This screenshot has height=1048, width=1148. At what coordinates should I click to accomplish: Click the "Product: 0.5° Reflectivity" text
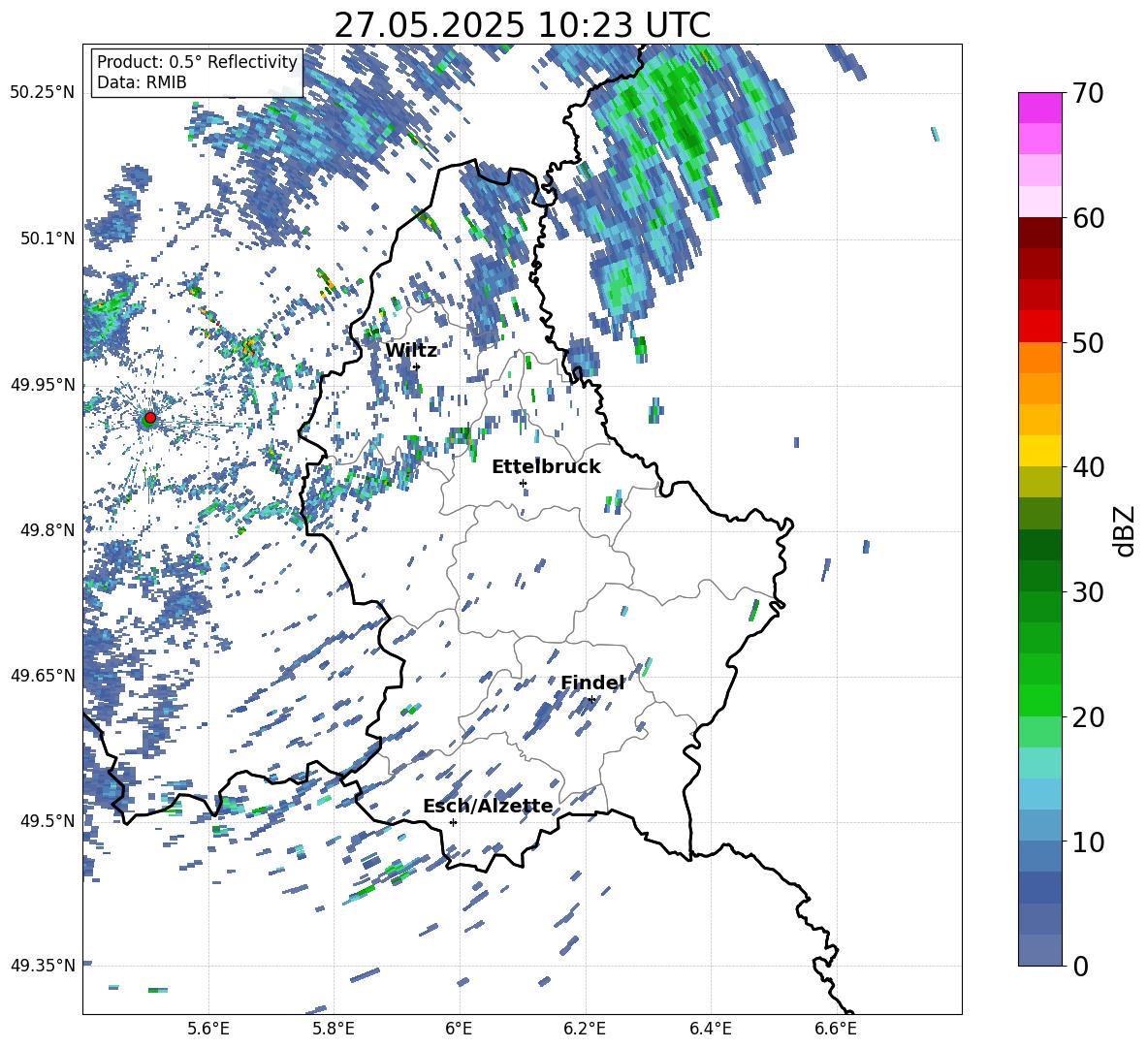click(197, 61)
